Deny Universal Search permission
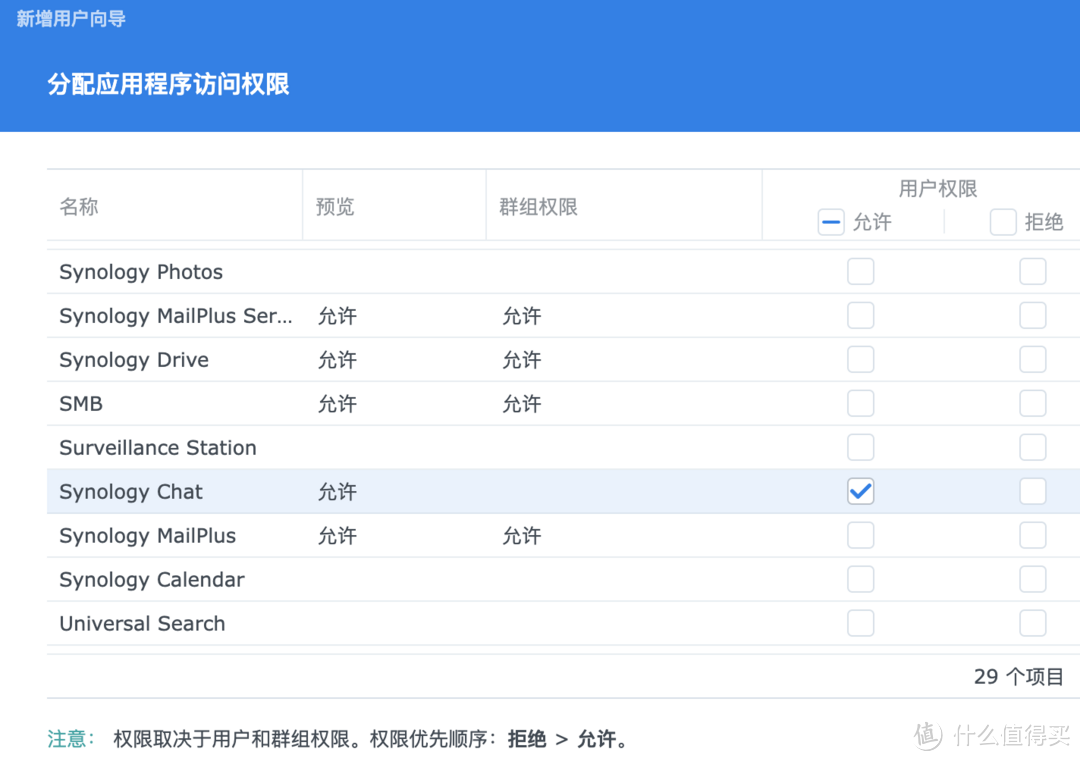 pos(1032,623)
